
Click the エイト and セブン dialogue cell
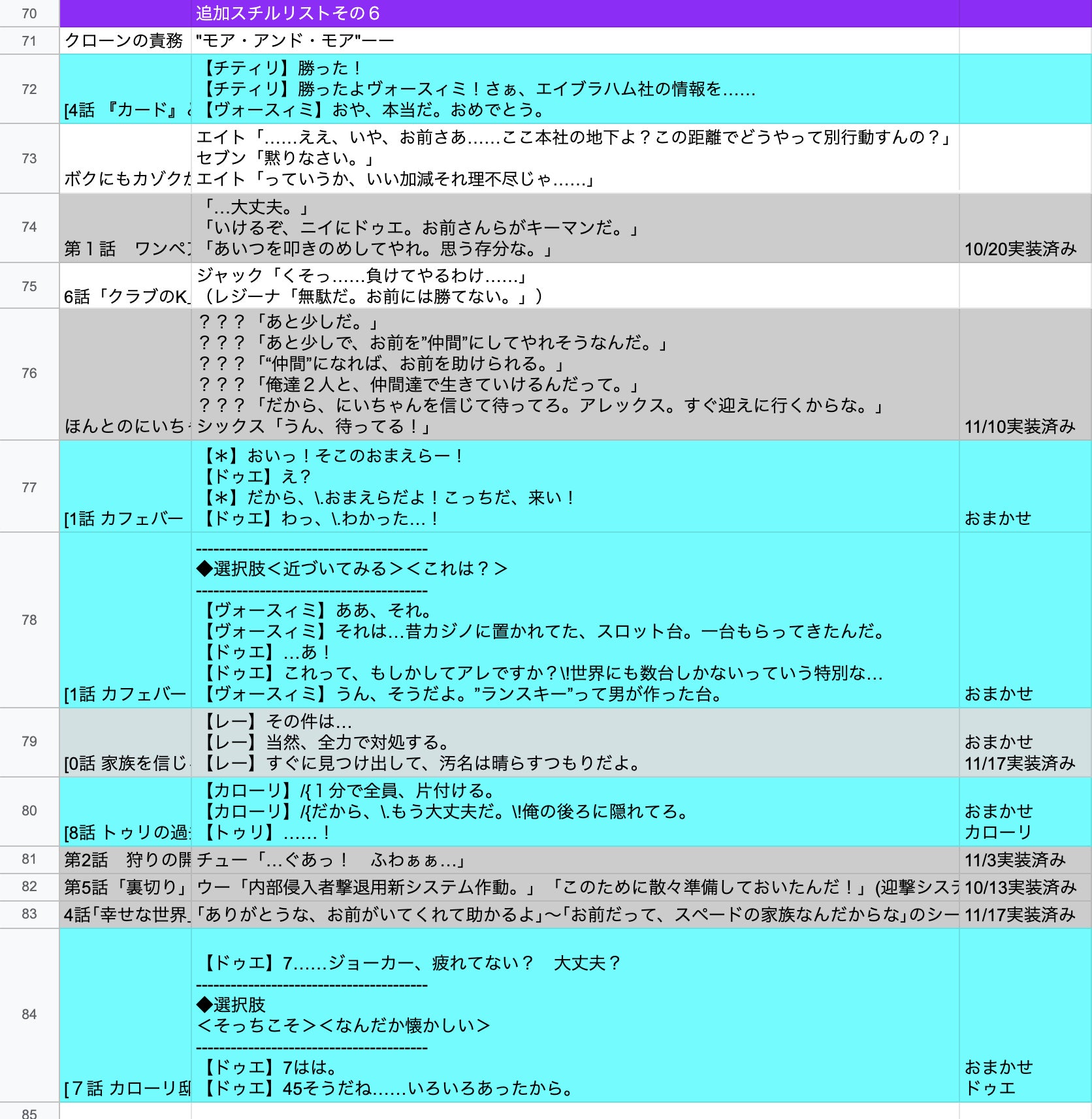(x=575, y=158)
